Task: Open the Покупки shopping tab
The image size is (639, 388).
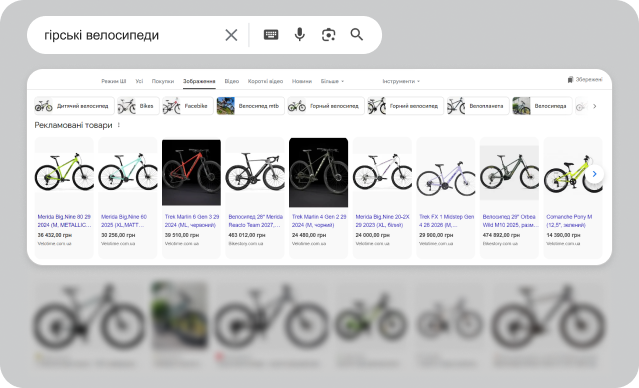Action: (x=163, y=81)
